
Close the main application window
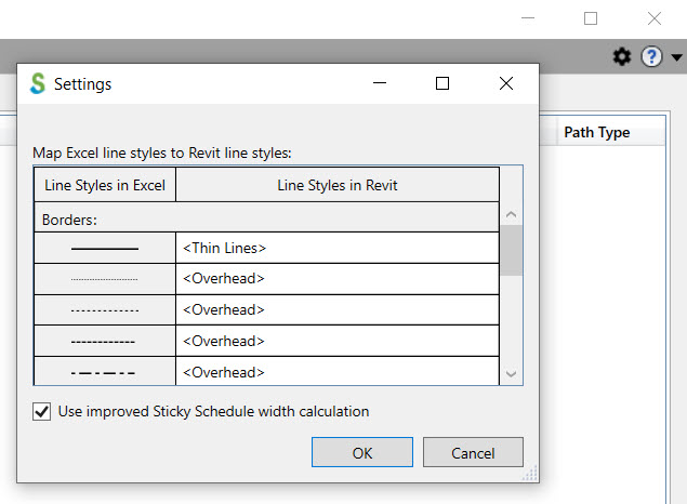click(x=654, y=18)
